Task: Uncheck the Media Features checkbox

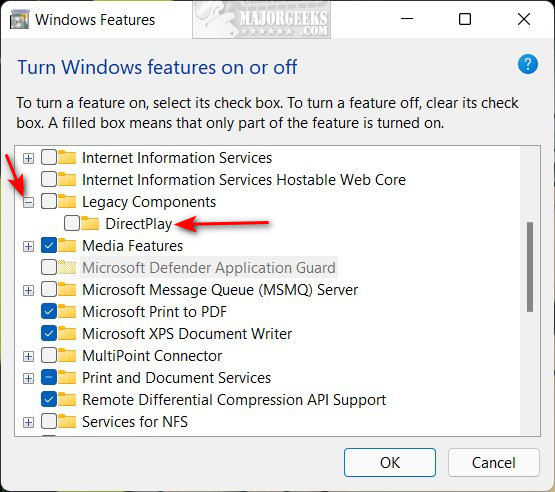Action: 49,245
